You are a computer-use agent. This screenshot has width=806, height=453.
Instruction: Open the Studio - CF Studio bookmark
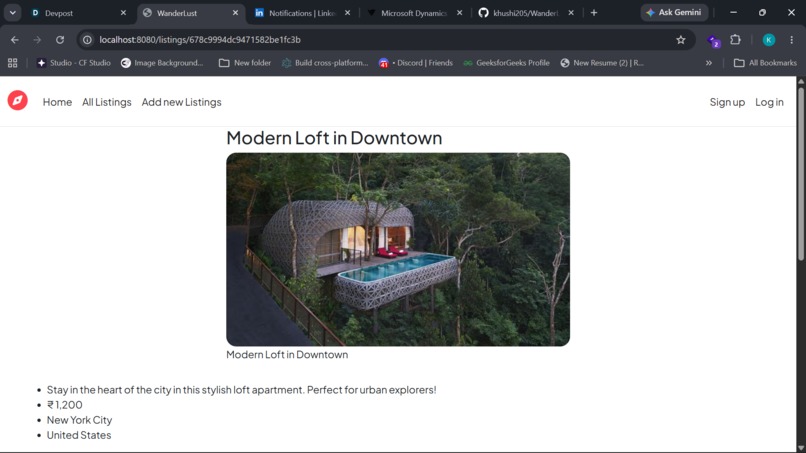click(74, 63)
